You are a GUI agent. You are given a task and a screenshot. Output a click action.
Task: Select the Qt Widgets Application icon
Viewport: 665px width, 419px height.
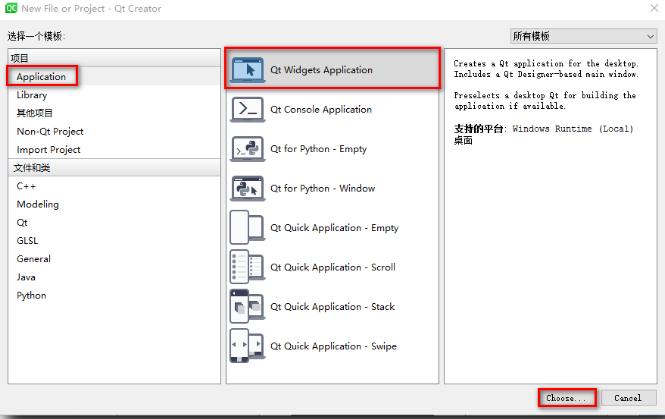pos(248,70)
